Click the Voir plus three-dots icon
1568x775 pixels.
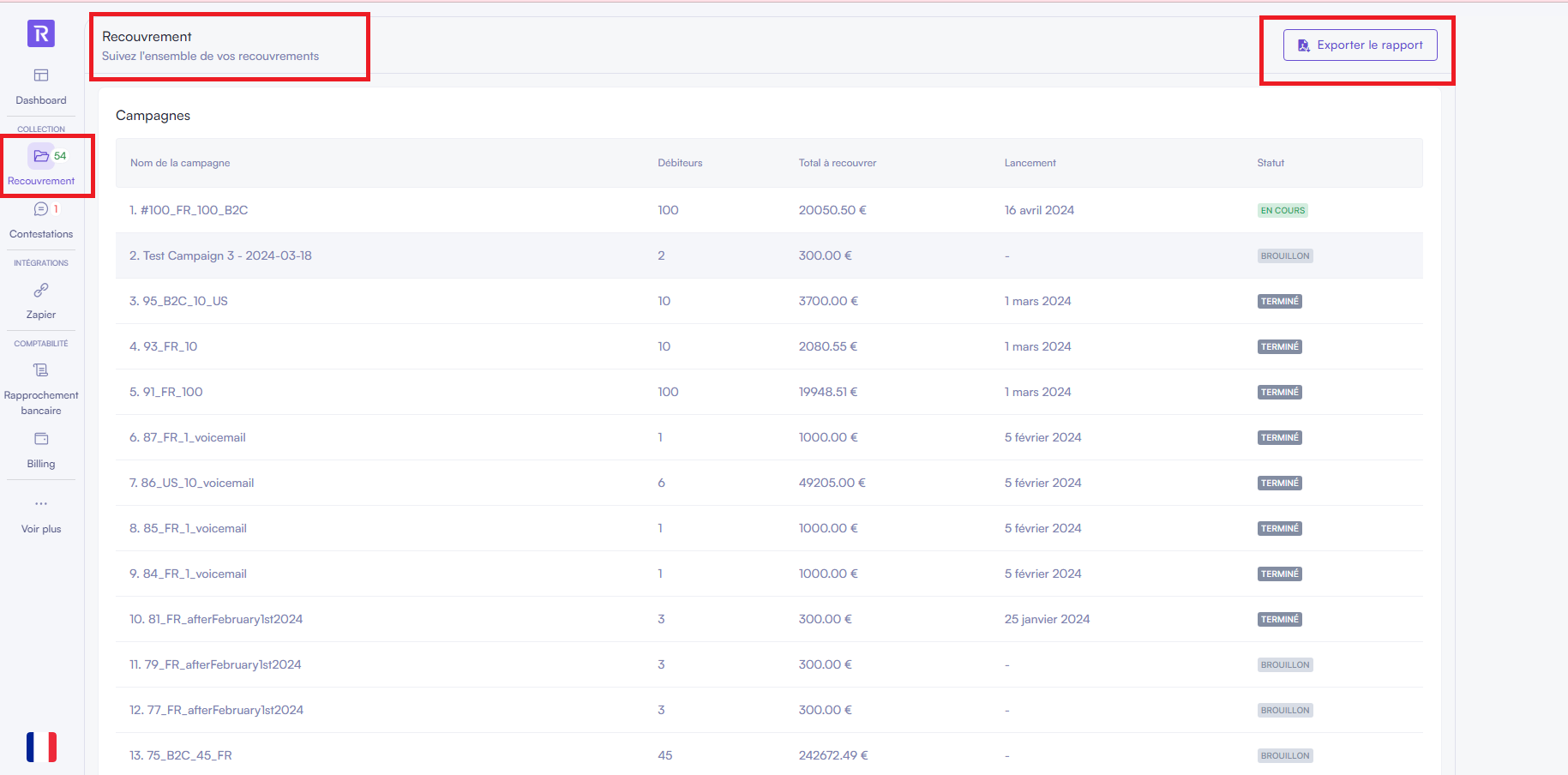click(41, 503)
